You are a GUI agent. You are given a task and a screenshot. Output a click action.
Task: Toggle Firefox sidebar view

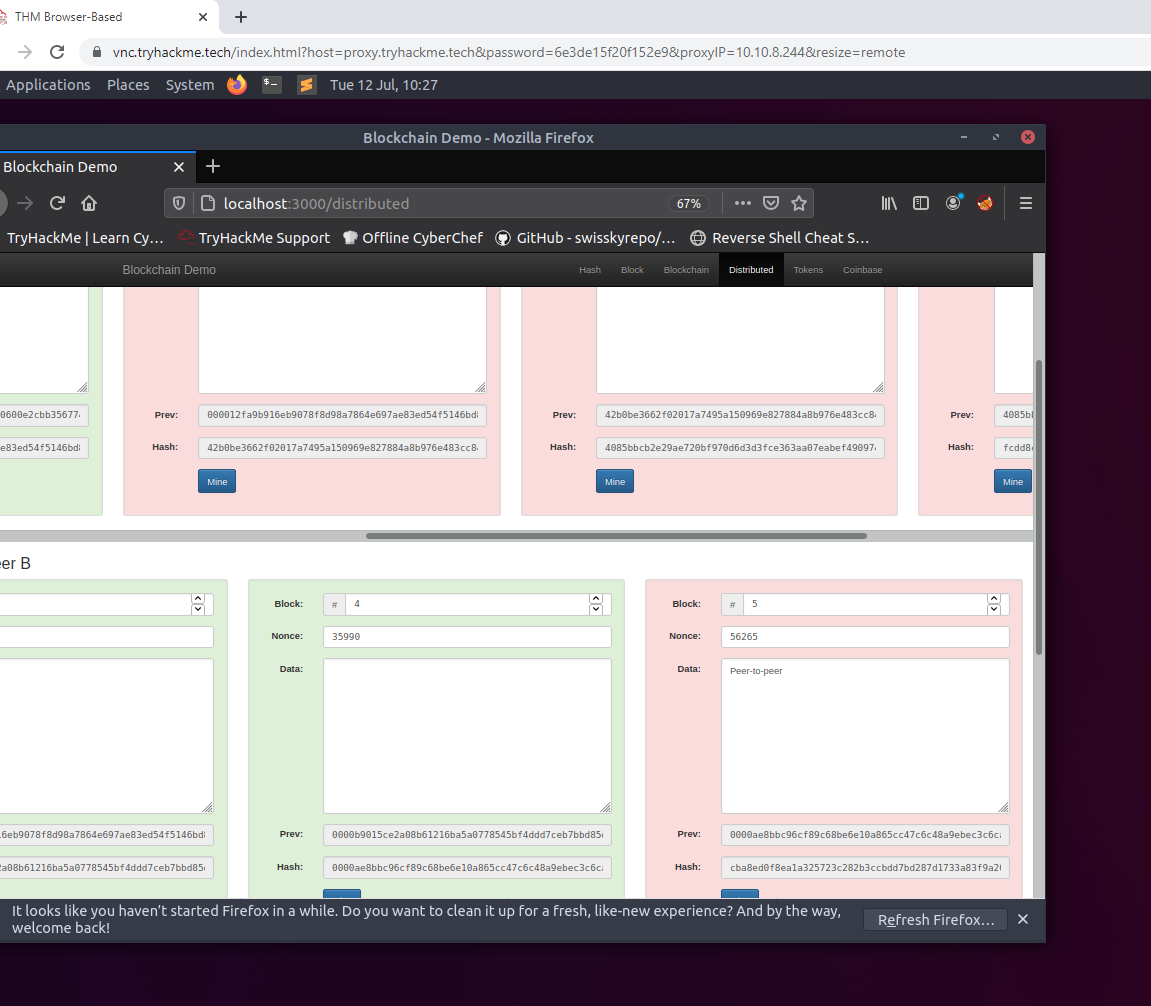[x=921, y=203]
